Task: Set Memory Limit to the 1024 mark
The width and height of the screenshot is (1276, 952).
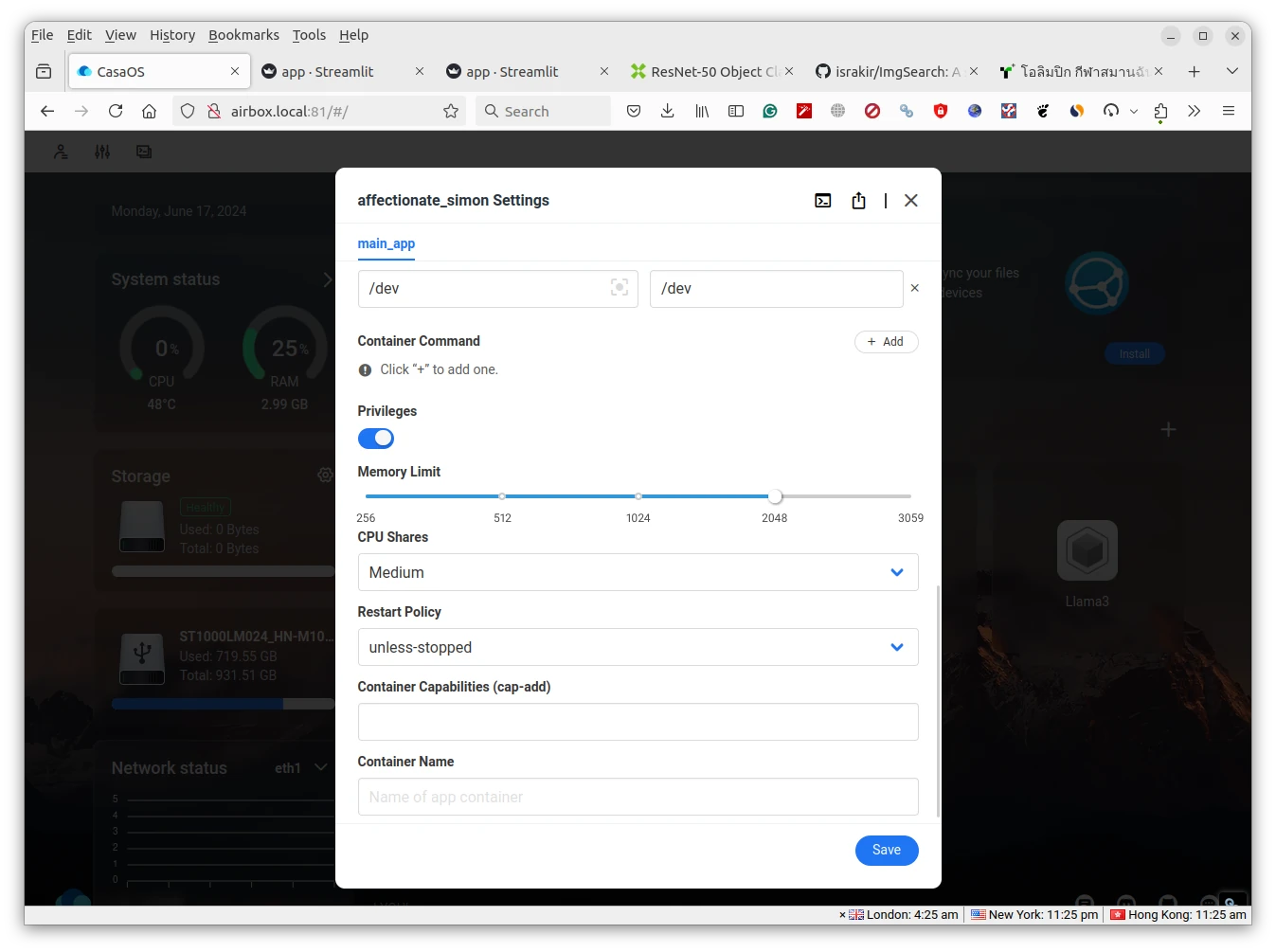Action: click(638, 496)
